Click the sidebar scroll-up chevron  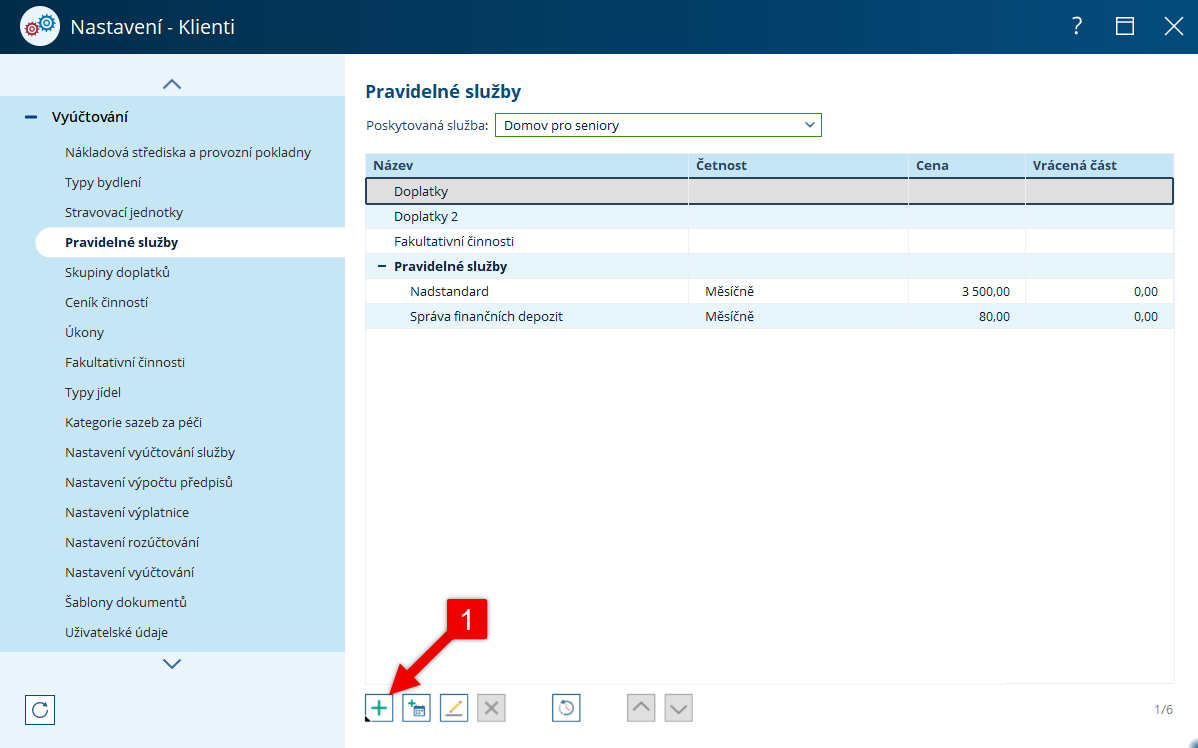pyautogui.click(x=172, y=84)
